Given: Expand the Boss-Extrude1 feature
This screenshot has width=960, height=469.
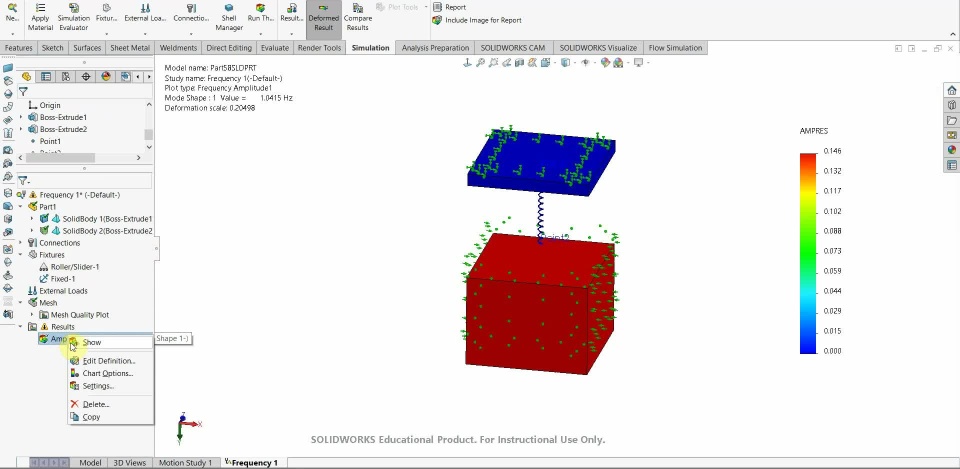Looking at the screenshot, I should click(x=21, y=117).
